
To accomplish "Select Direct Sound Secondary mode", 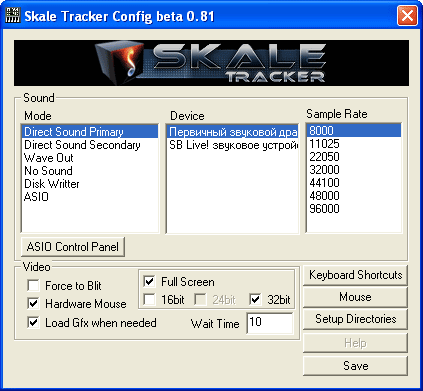I will pos(90,145).
